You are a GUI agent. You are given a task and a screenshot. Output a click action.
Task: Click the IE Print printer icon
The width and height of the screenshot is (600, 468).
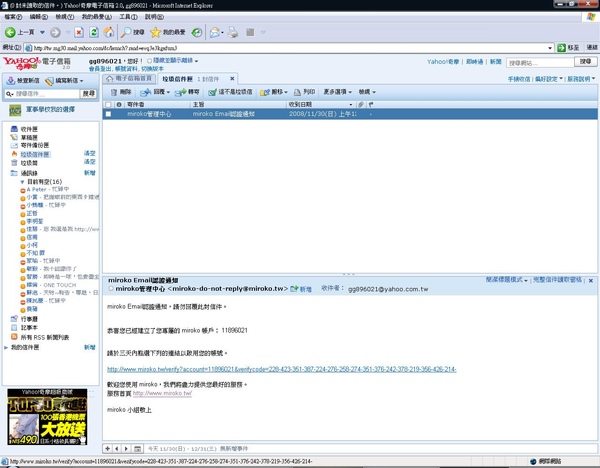tap(233, 33)
